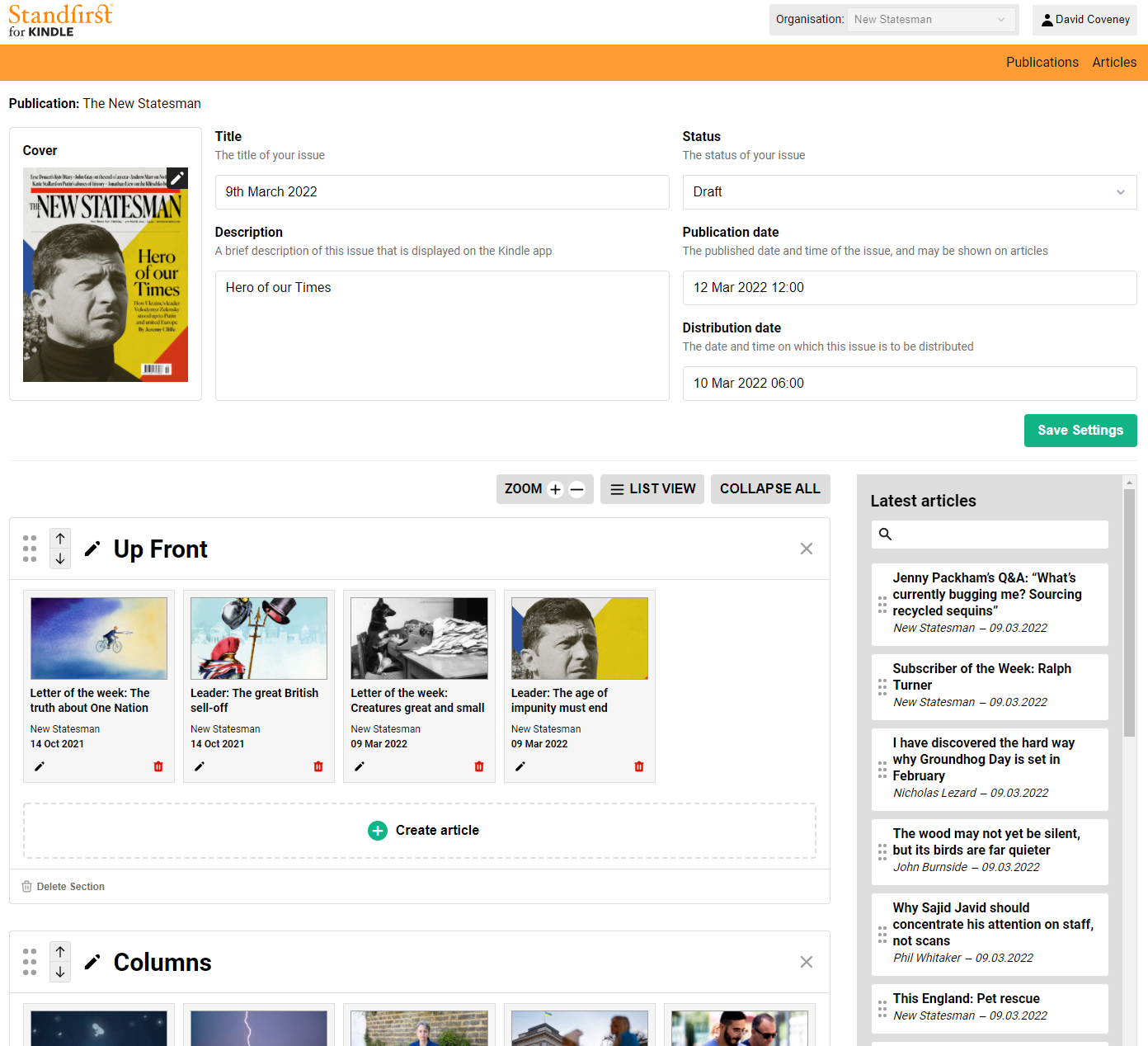Click the Latest articles search field
The height and width of the screenshot is (1046, 1148).
tap(990, 535)
